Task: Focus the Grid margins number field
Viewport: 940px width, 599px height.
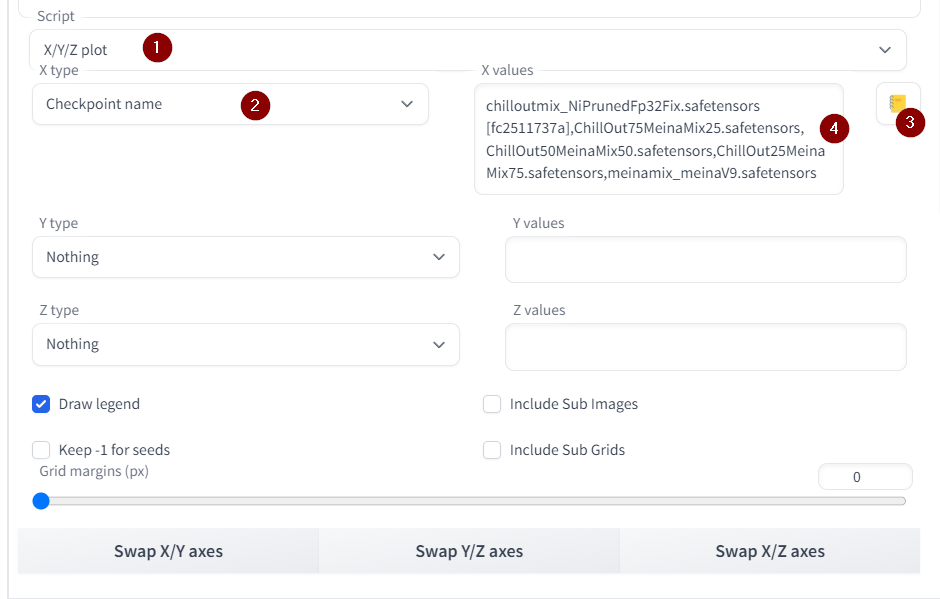Action: tap(864, 477)
